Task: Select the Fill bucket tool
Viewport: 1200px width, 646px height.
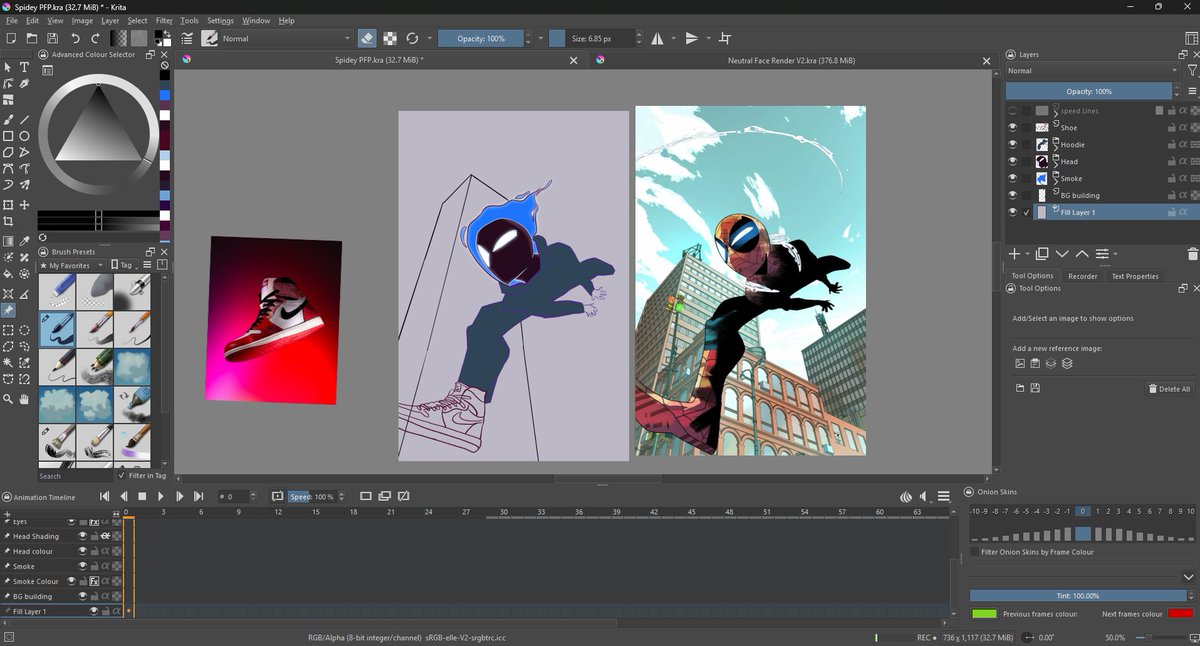Action: click(x=8, y=273)
